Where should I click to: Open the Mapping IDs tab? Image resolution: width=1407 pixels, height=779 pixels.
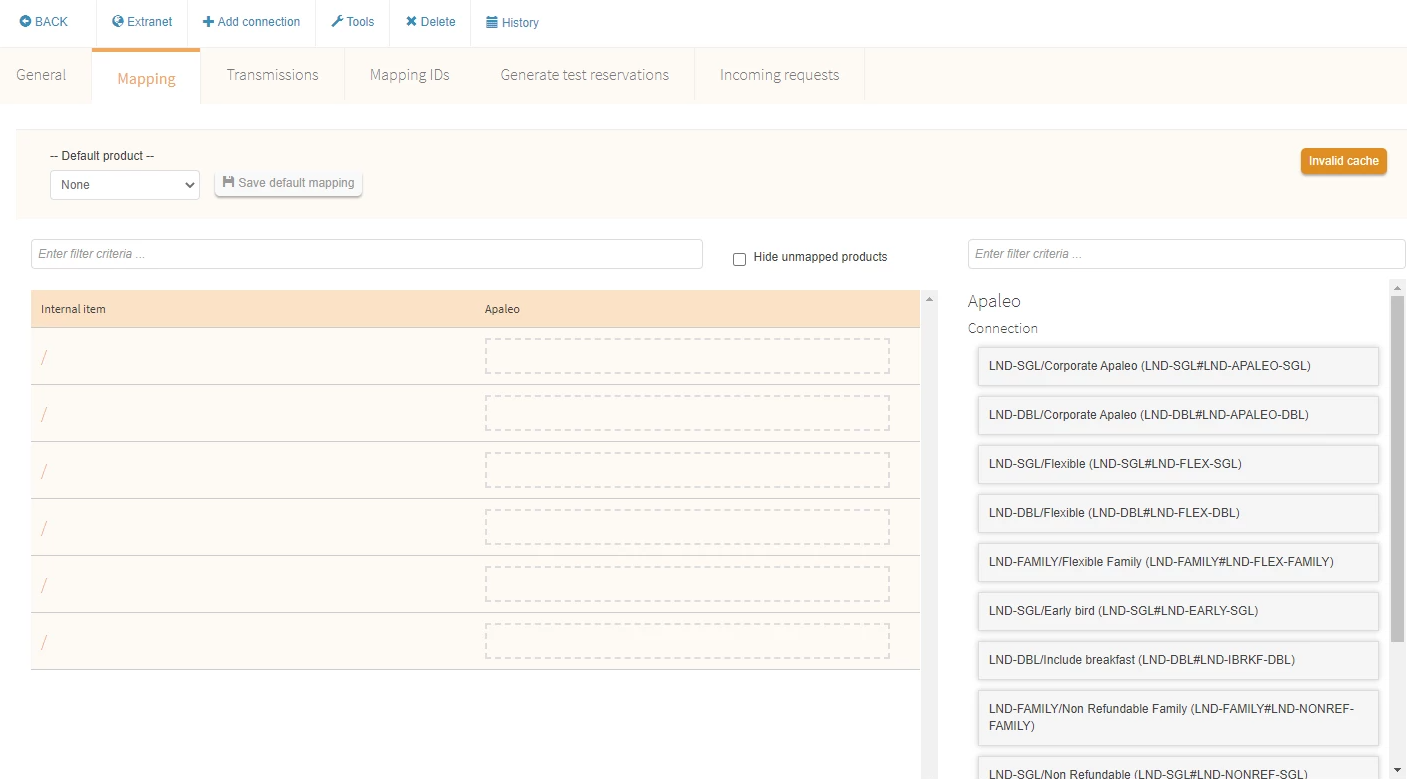tap(409, 75)
